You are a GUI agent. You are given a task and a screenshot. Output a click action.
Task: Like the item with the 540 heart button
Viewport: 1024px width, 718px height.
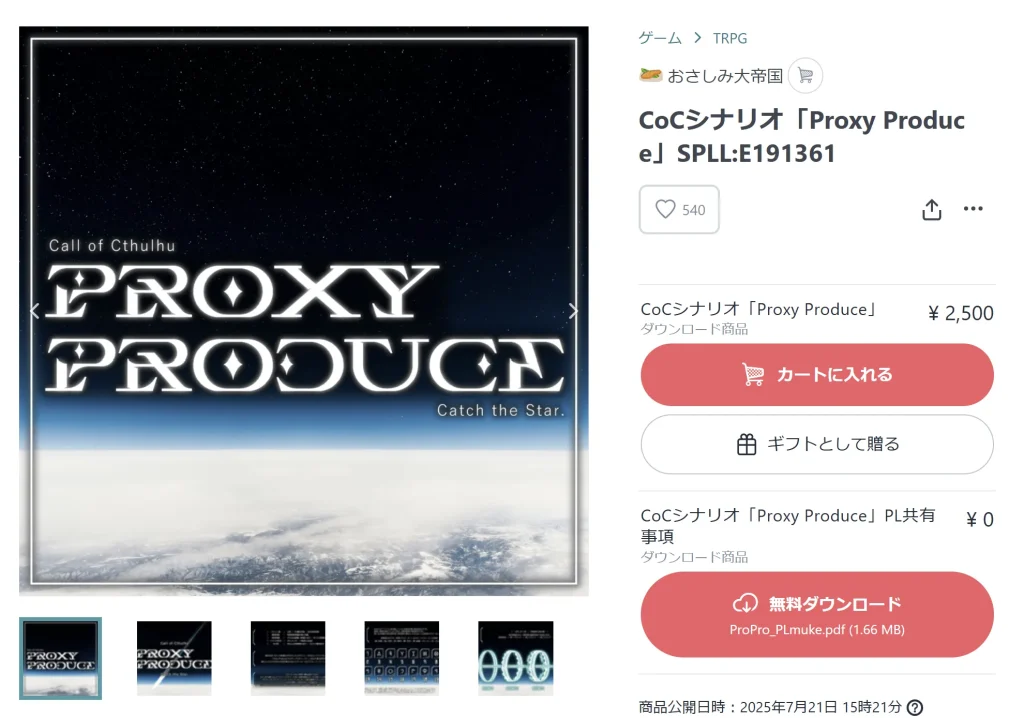(x=679, y=210)
